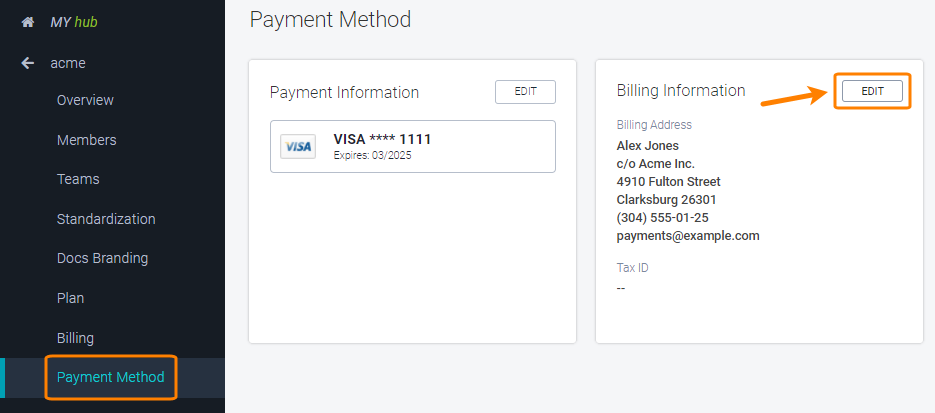
Task: Select the acme organization entry
Action: pyautogui.click(x=68, y=63)
